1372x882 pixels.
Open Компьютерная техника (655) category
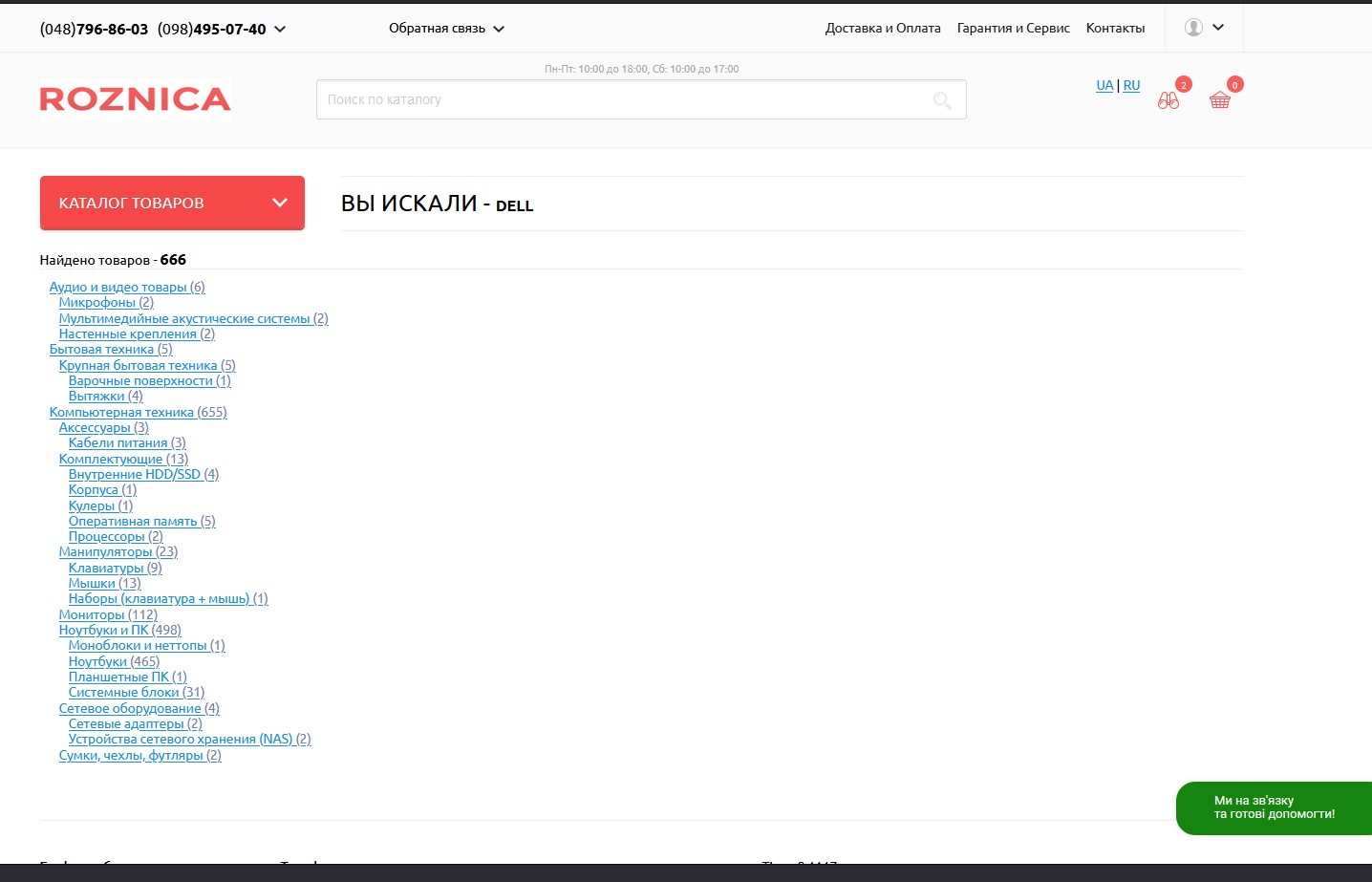(138, 412)
